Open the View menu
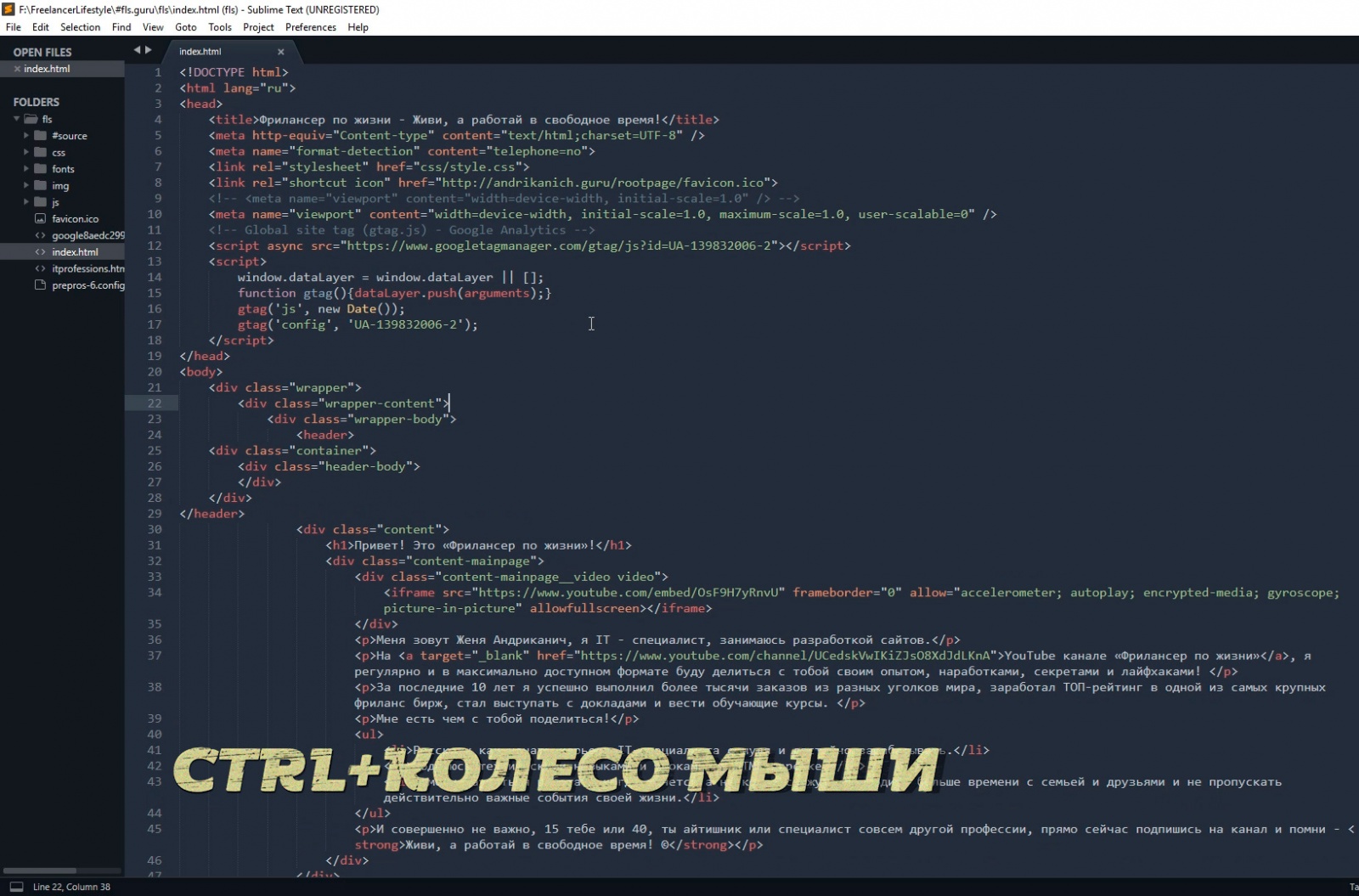Image resolution: width=1359 pixels, height=896 pixels. (x=153, y=27)
